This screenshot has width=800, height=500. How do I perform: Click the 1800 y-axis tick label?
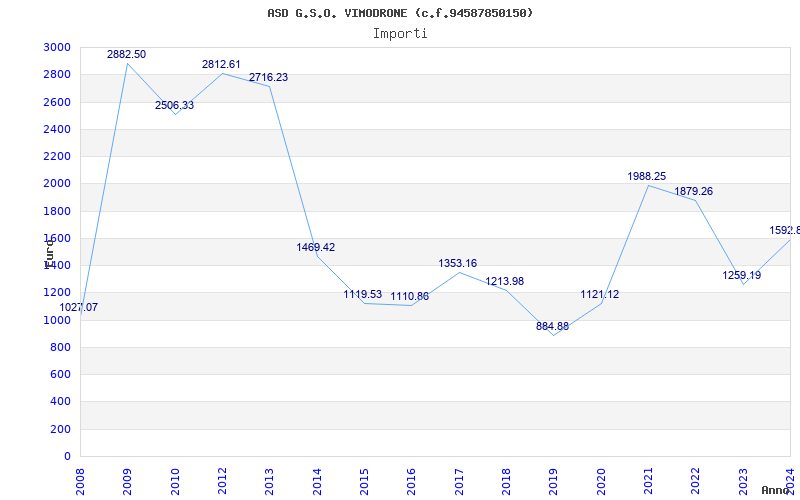[x=57, y=211]
